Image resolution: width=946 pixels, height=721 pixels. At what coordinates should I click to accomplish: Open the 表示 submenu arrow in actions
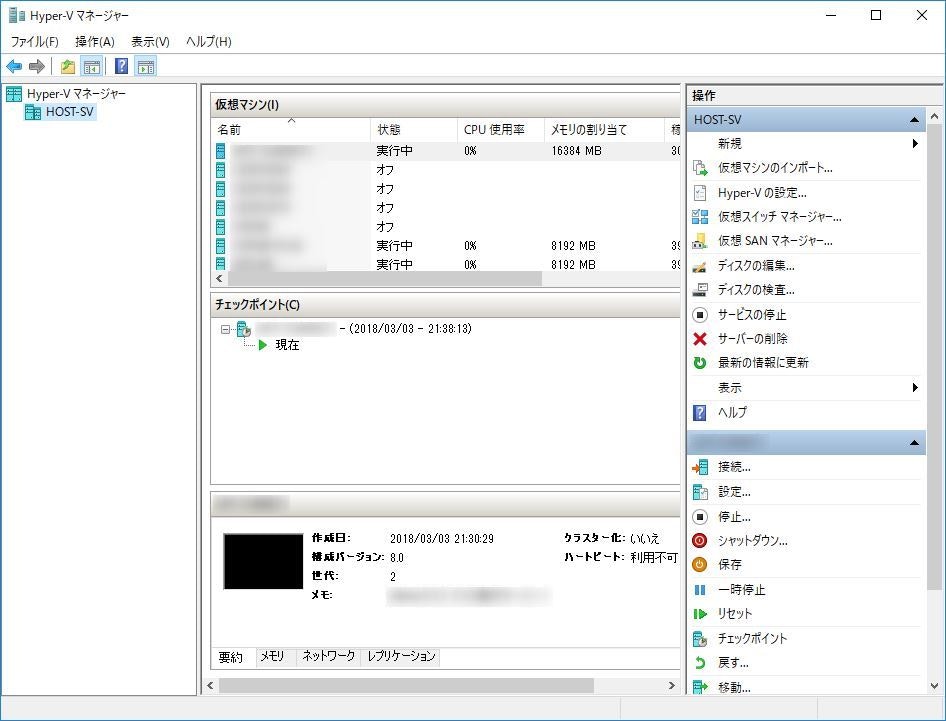click(915, 387)
